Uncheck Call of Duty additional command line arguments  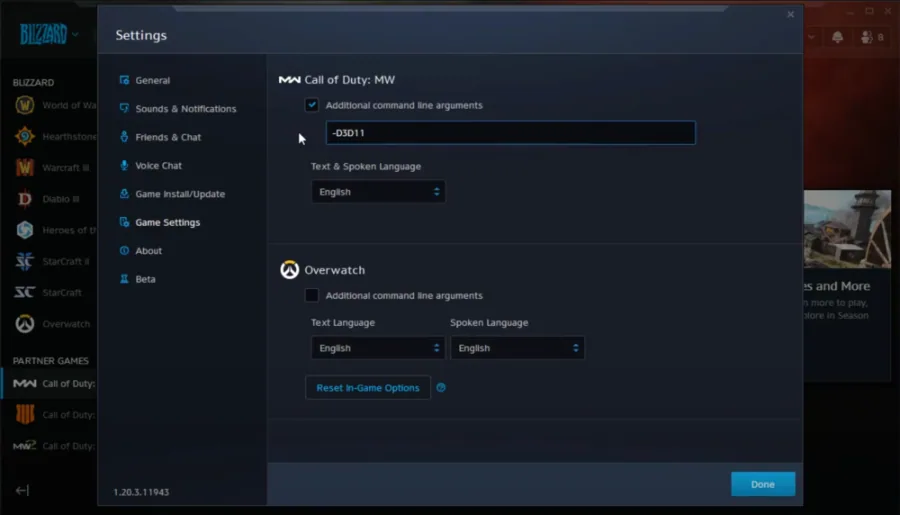[x=312, y=105]
